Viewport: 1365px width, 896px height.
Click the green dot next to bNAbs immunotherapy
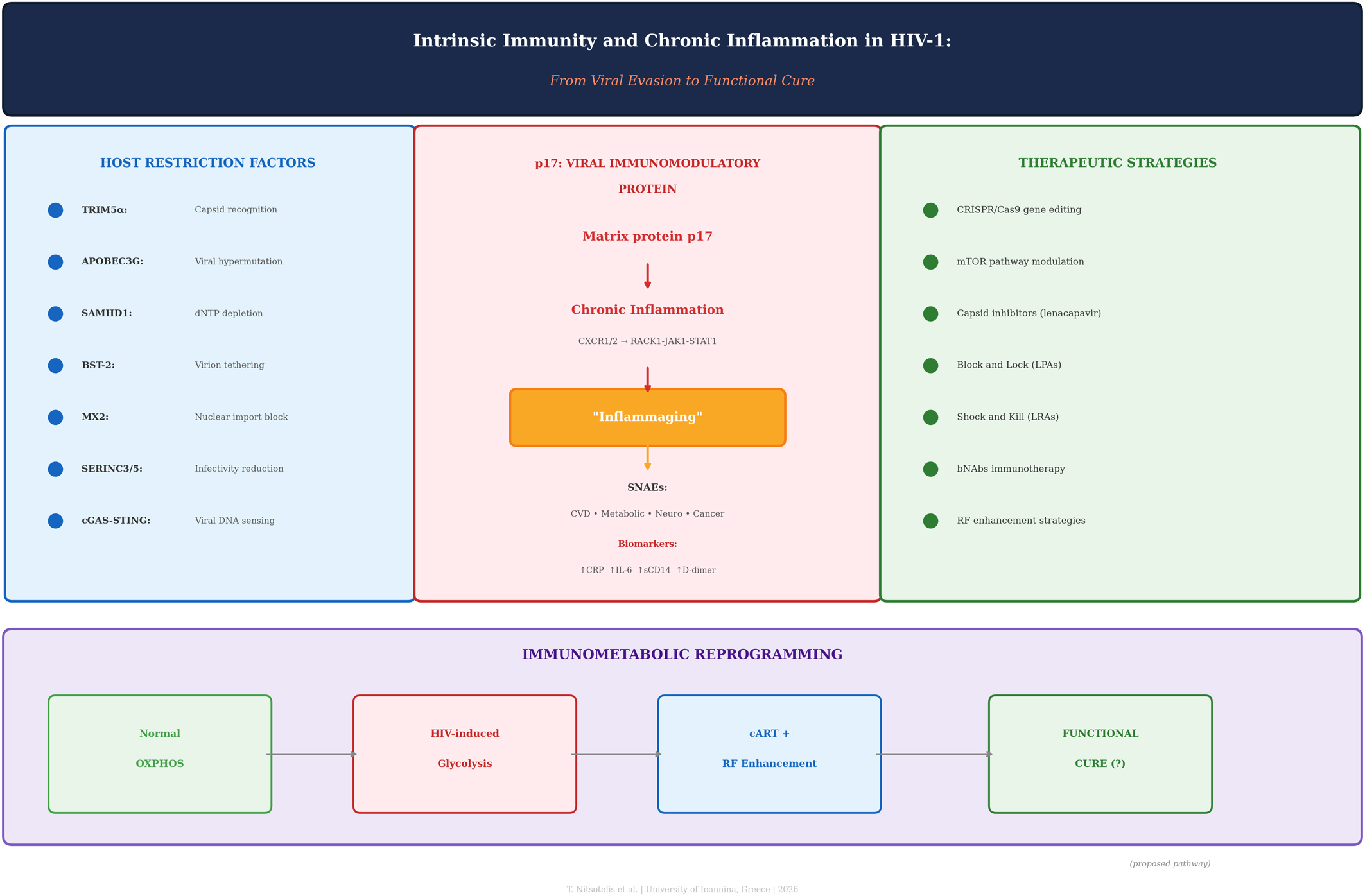930,469
